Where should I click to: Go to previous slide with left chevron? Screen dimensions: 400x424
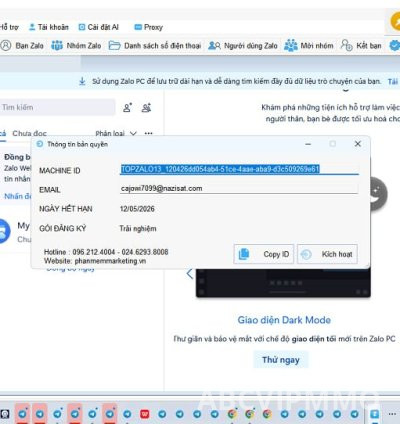tap(189, 274)
